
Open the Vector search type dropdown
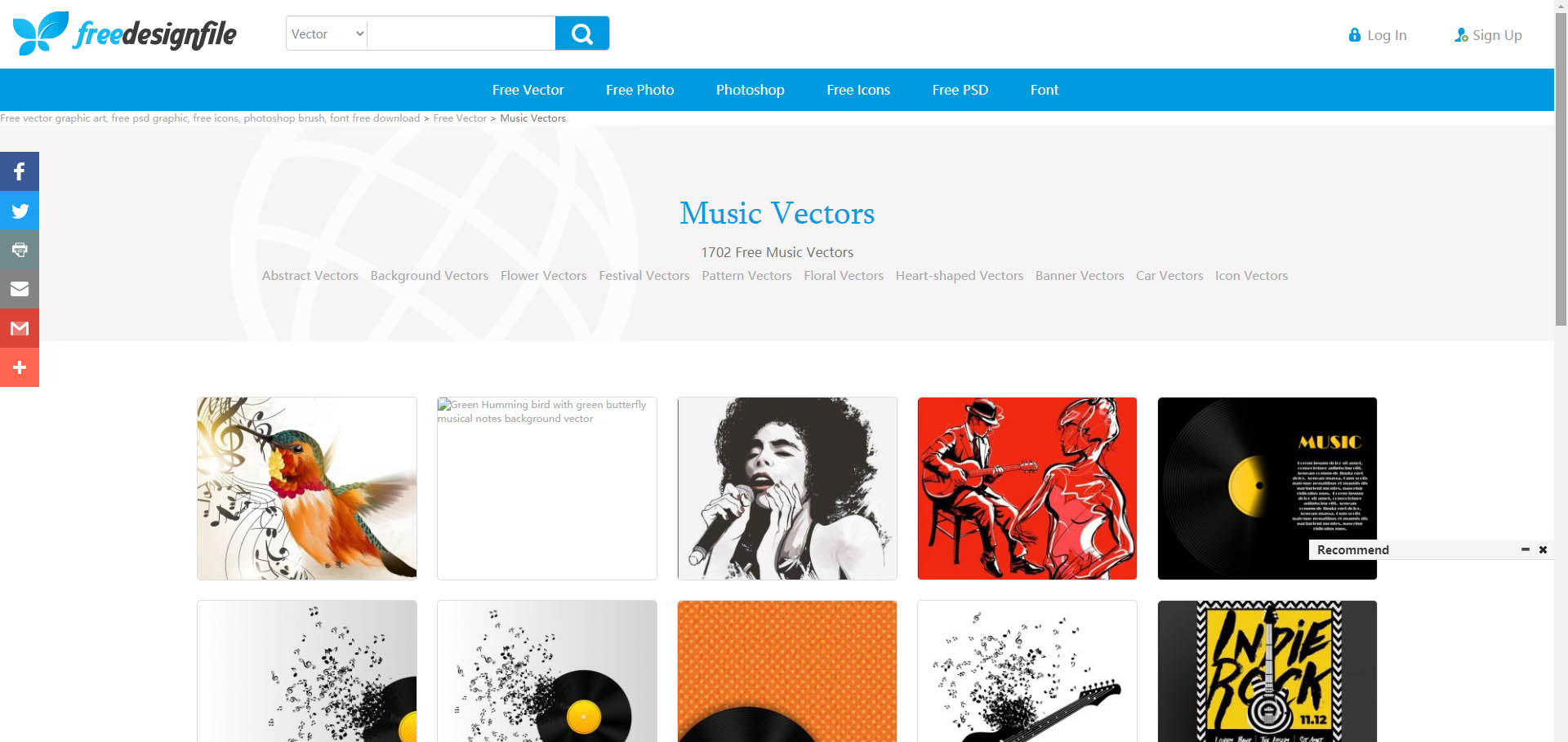[x=327, y=33]
